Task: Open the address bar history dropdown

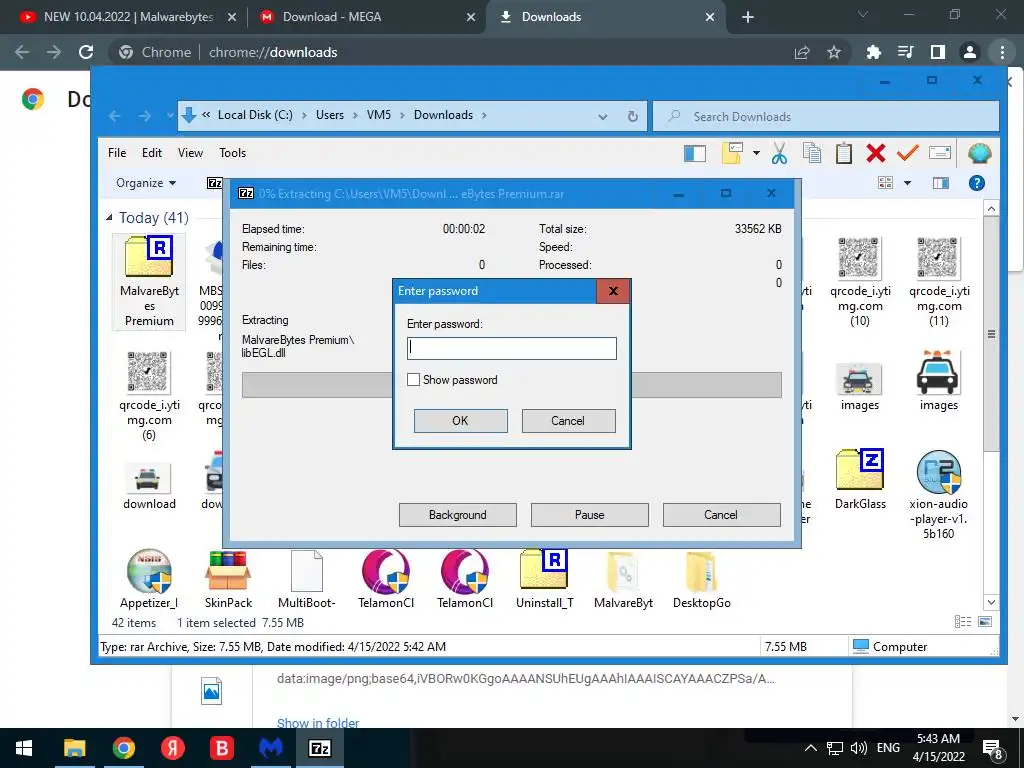Action: 603,116
